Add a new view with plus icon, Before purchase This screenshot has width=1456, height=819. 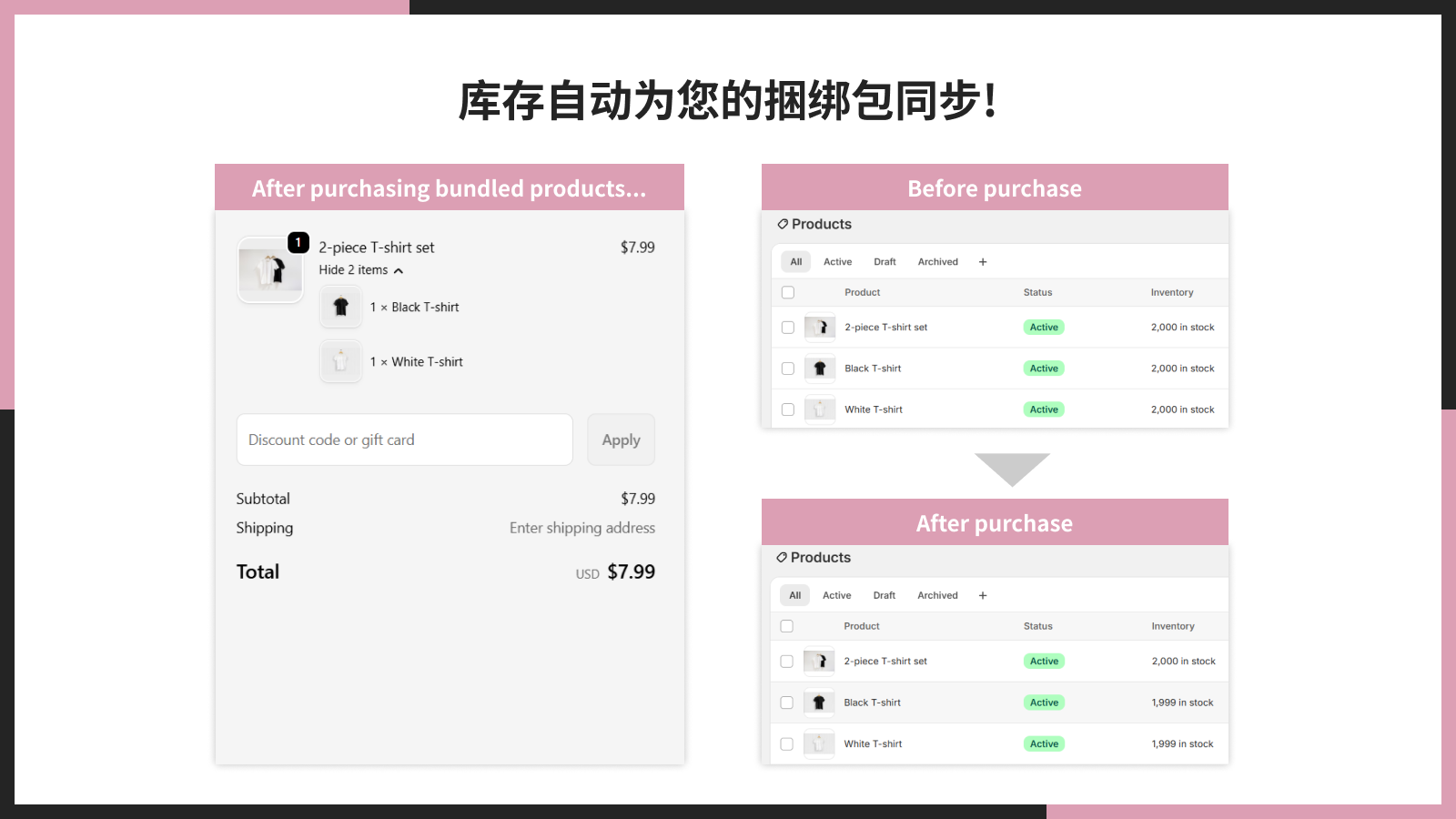(983, 262)
